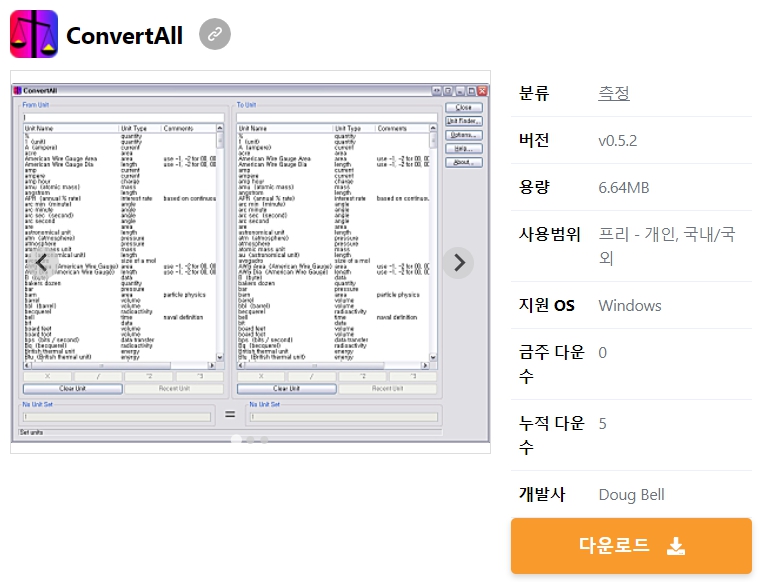Click the download arrow icon on 다운로드
This screenshot has width=759, height=582.
tap(676, 546)
